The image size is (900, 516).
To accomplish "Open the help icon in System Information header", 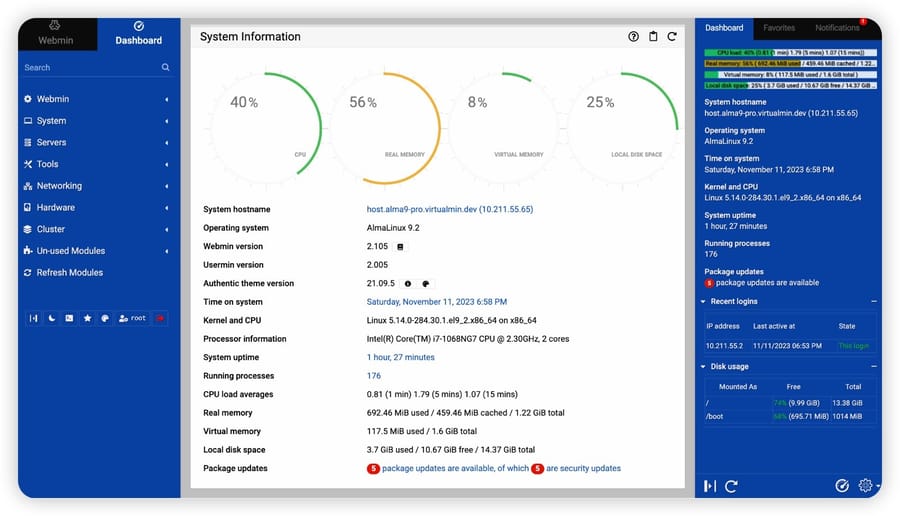I will (633, 37).
